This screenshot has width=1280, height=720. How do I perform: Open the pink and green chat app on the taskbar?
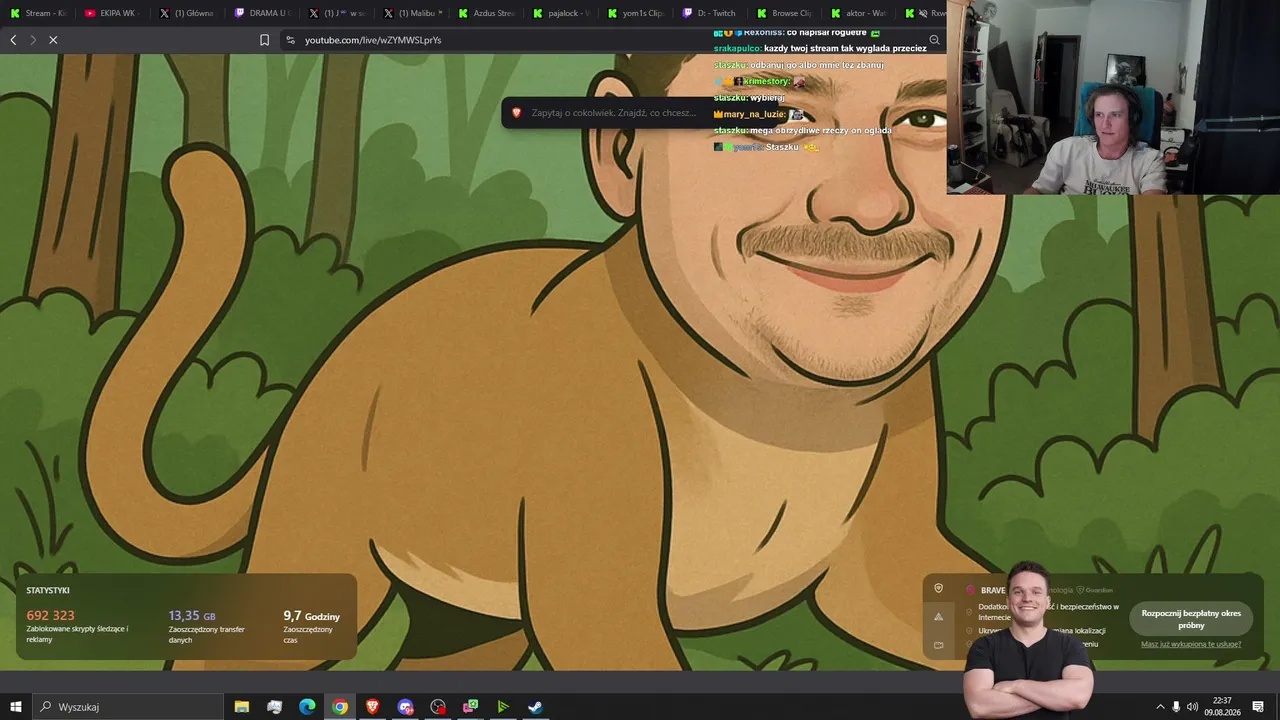pyautogui.click(x=470, y=707)
